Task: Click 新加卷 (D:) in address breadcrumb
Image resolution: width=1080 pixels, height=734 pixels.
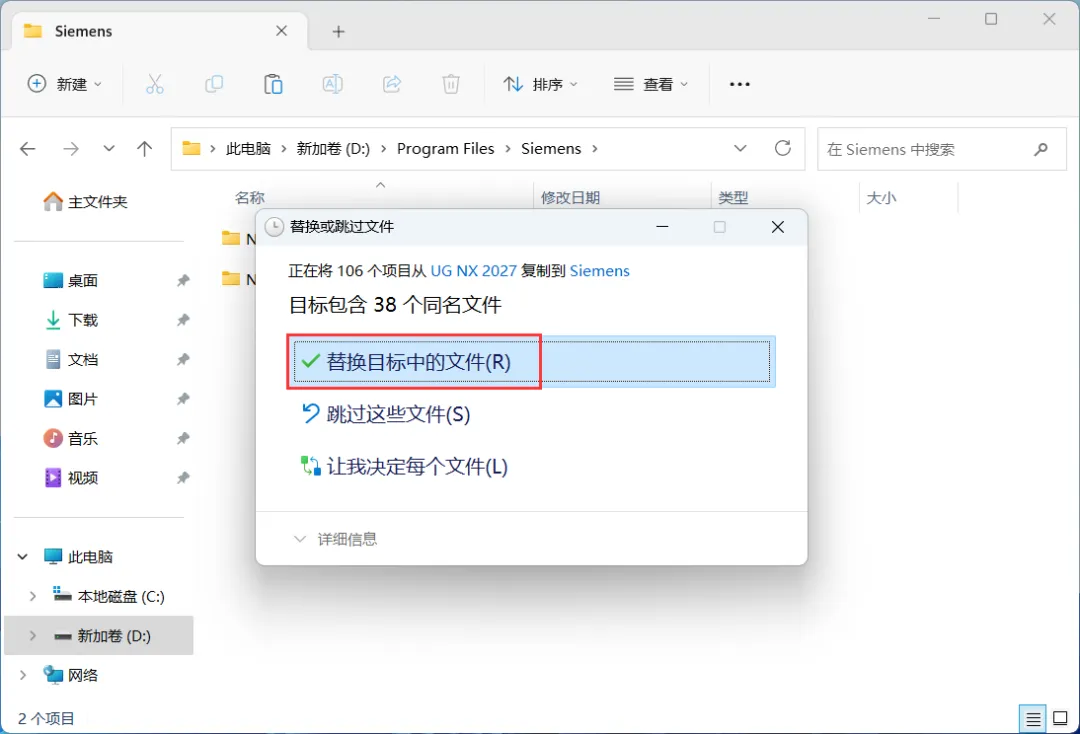Action: tap(333, 149)
